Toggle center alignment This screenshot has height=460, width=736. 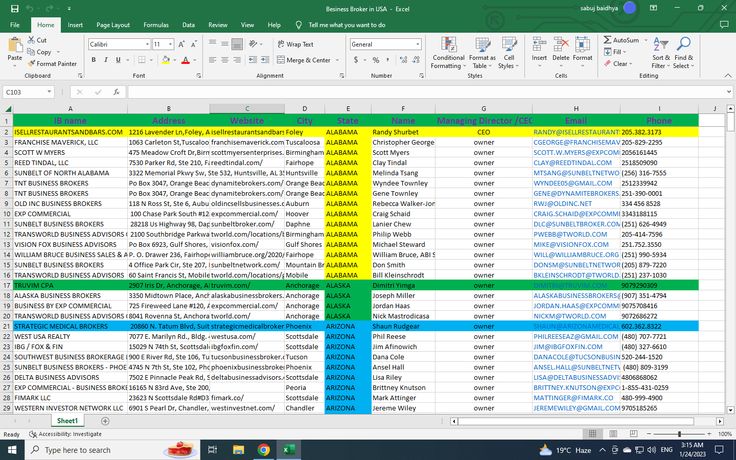click(225, 60)
